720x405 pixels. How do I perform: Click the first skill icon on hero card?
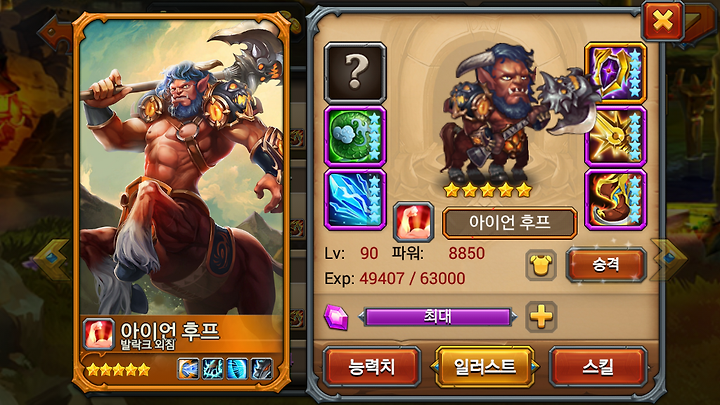pos(188,369)
